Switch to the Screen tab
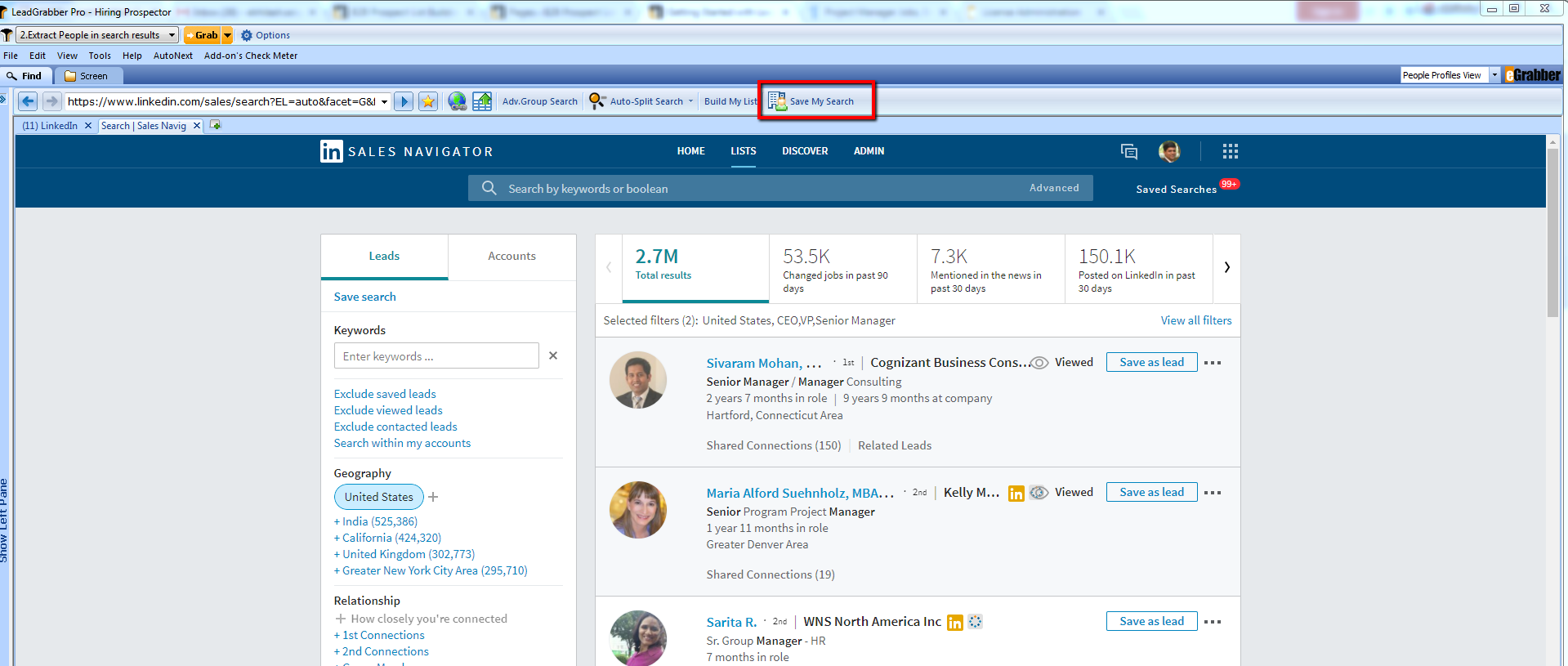Screen dimensions: 1568x666 pos(88,76)
